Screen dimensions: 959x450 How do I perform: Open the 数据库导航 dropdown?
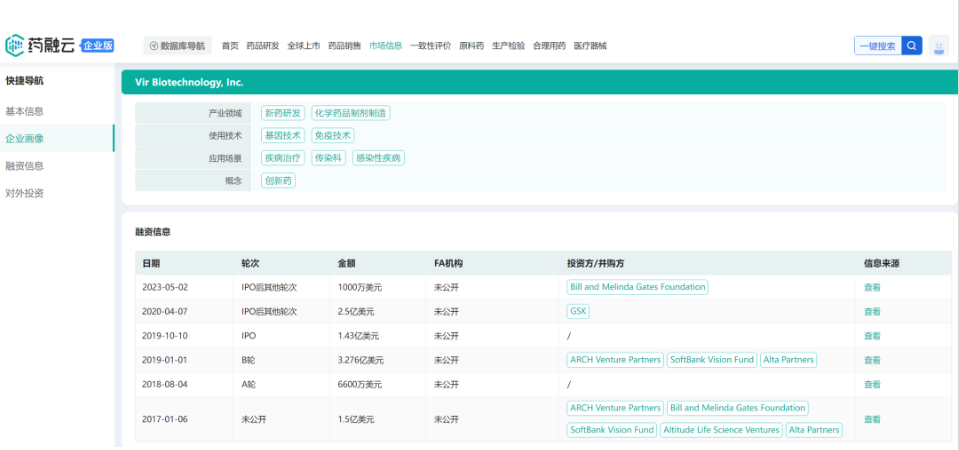point(178,46)
